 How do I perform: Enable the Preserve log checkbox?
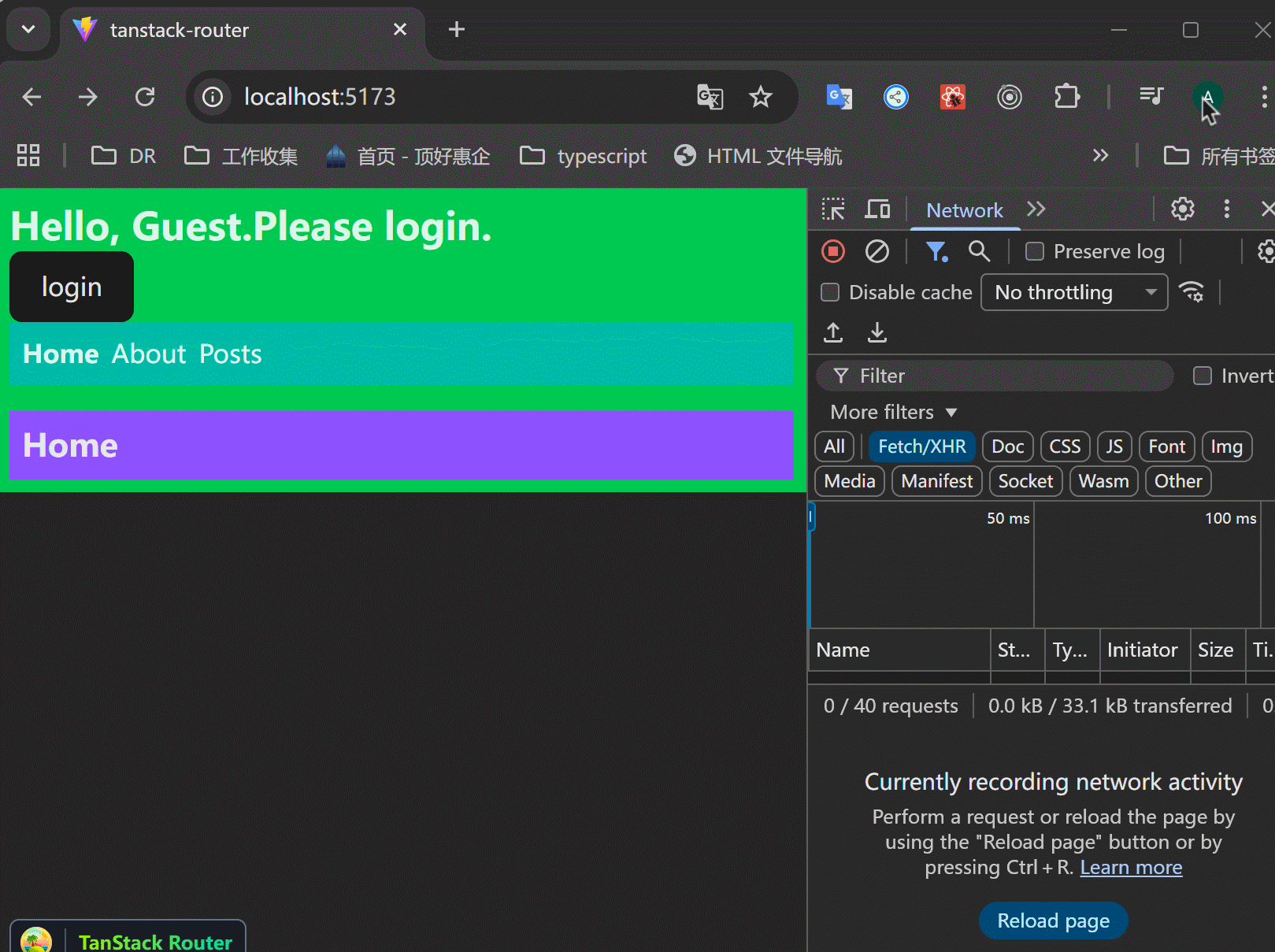1035,251
